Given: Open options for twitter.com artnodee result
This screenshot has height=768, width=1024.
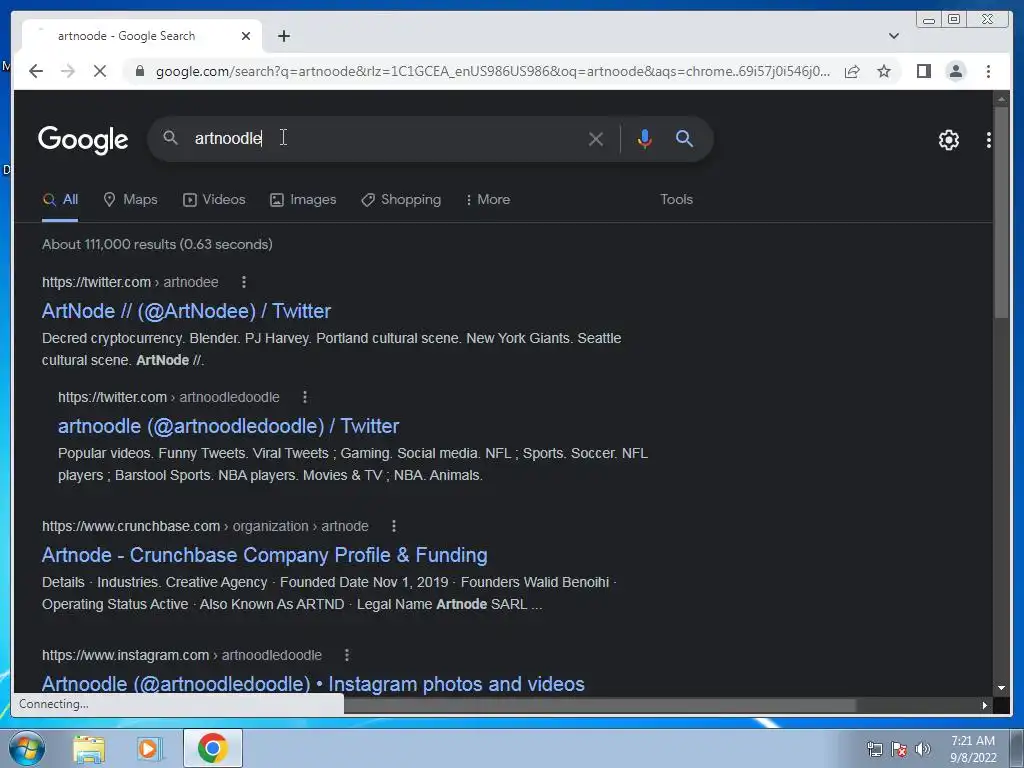Looking at the screenshot, I should click(244, 282).
